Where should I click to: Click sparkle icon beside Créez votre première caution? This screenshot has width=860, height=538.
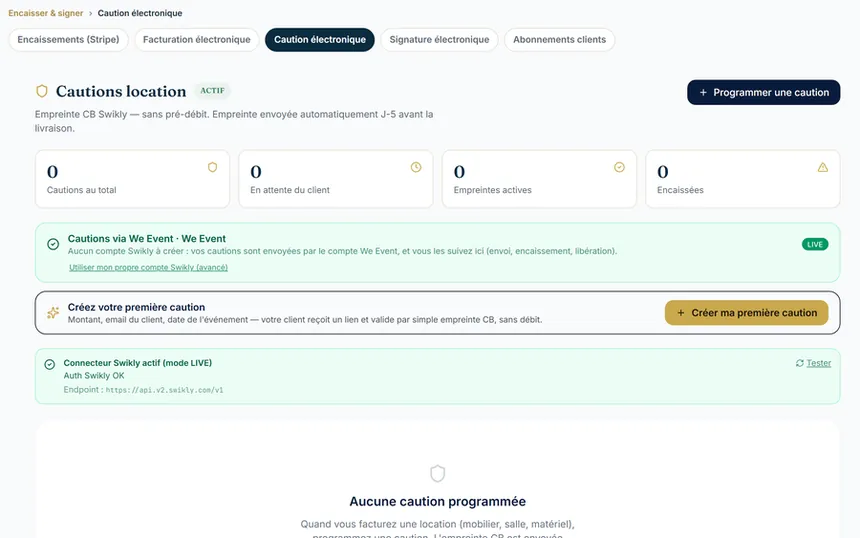(x=53, y=313)
